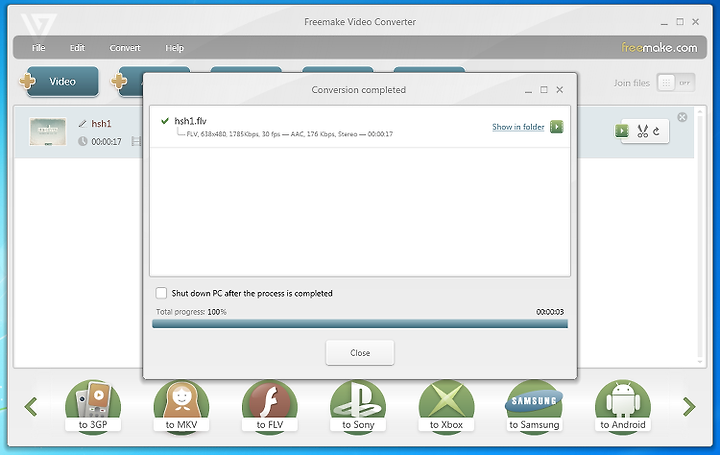Image resolution: width=720 pixels, height=455 pixels.
Task: Visit the freemake.com link
Action: [x=659, y=47]
